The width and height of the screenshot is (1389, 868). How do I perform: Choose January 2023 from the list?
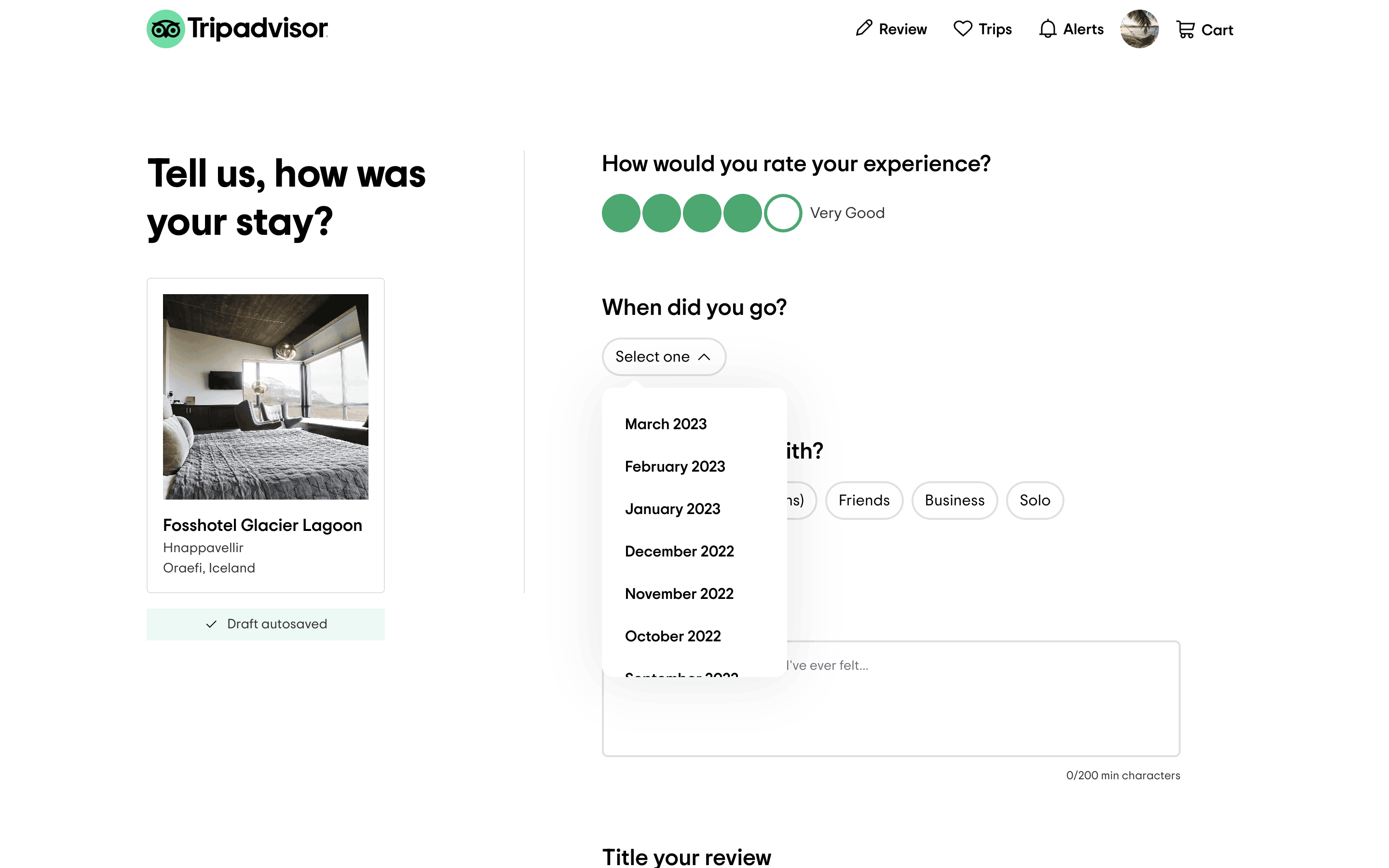tap(672, 509)
